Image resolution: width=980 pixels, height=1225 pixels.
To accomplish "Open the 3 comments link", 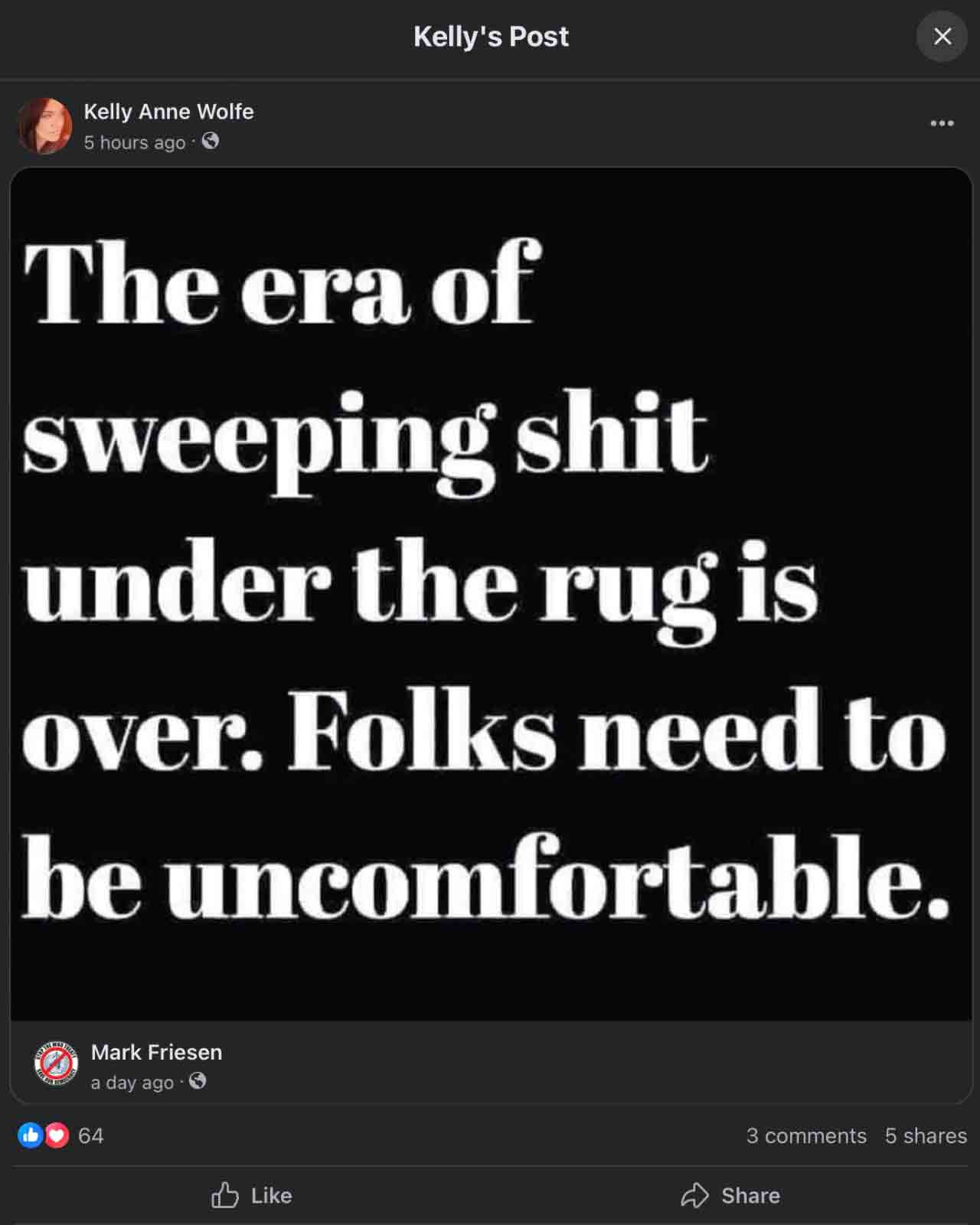I will pos(806,1135).
